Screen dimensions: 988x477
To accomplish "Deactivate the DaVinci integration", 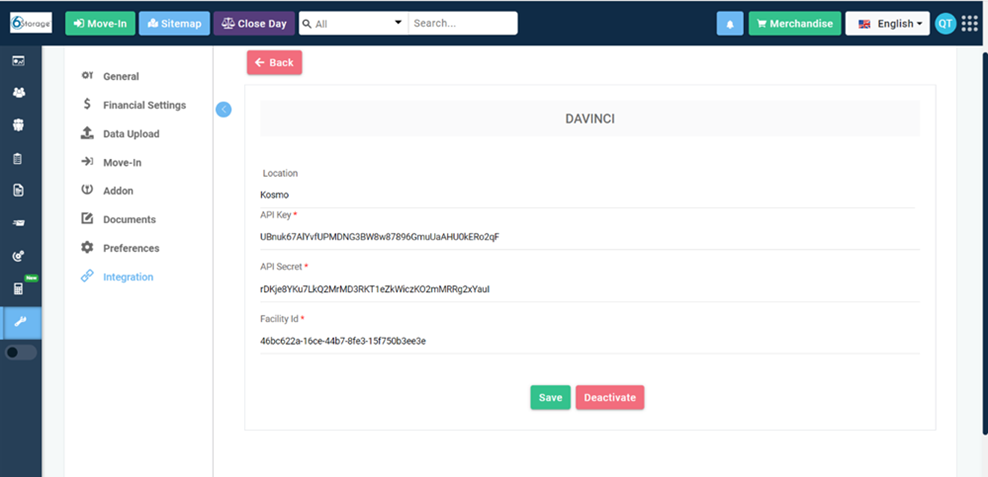I will 610,398.
